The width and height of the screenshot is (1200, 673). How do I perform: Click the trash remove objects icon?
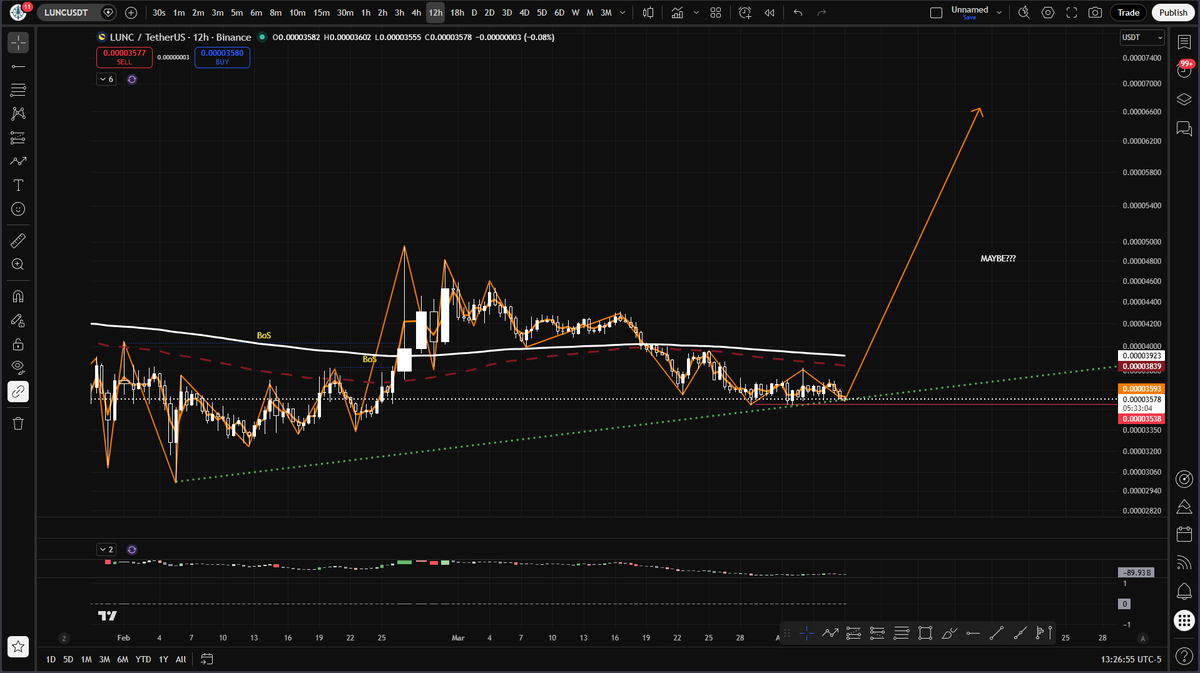click(18, 423)
